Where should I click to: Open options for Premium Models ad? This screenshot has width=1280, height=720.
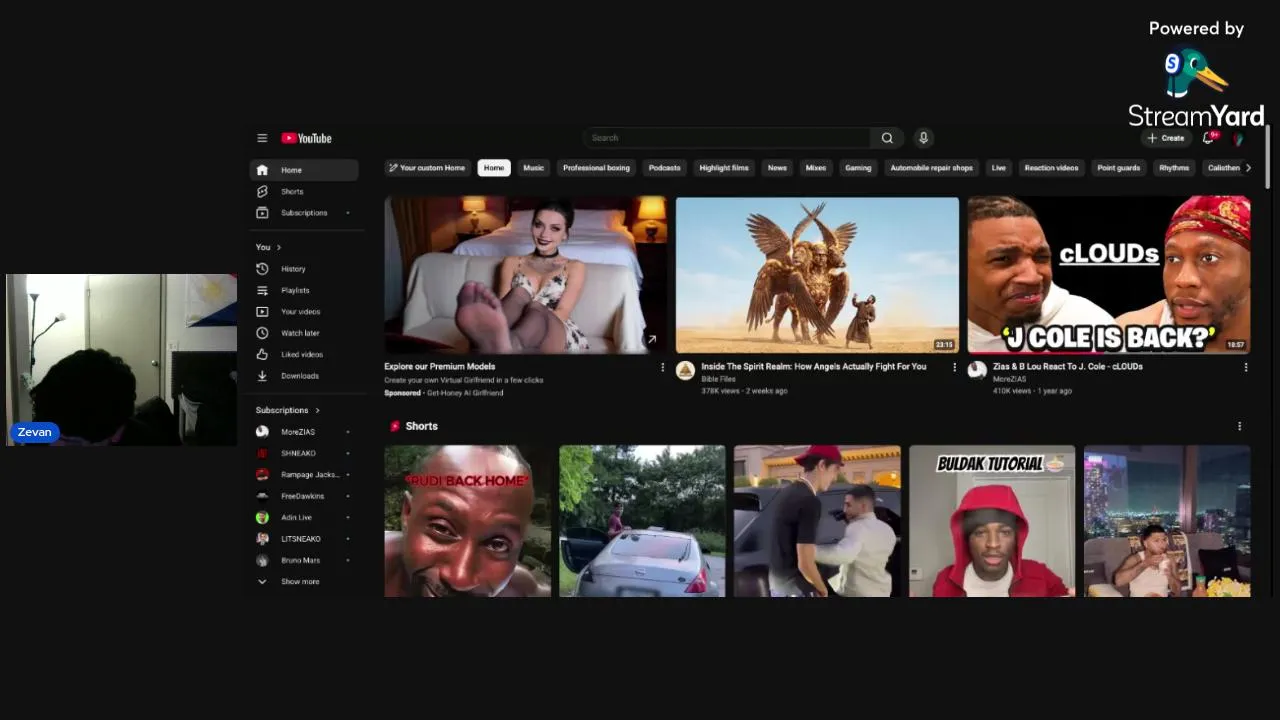point(662,367)
